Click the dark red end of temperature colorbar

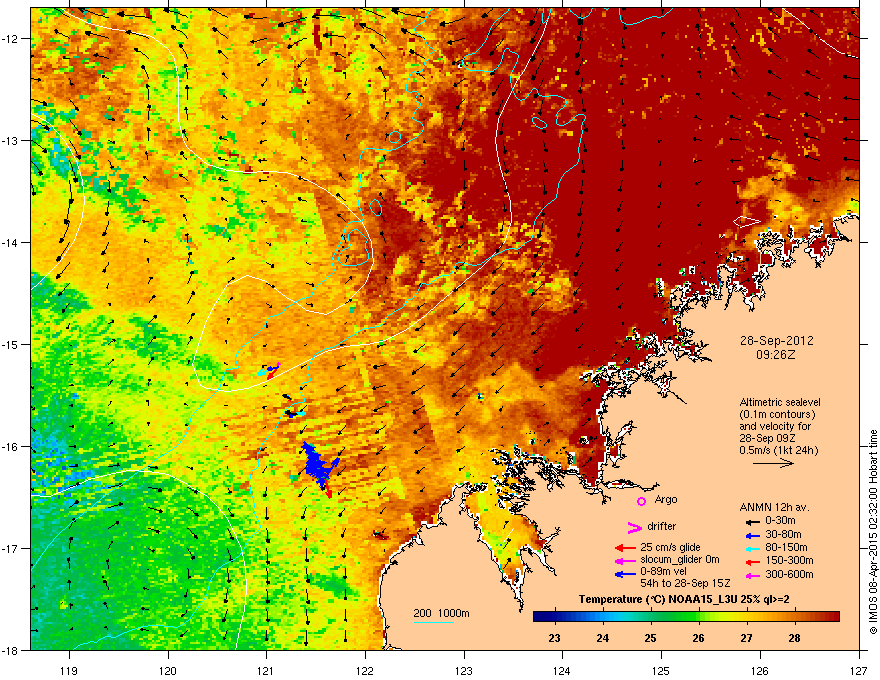[x=831, y=616]
